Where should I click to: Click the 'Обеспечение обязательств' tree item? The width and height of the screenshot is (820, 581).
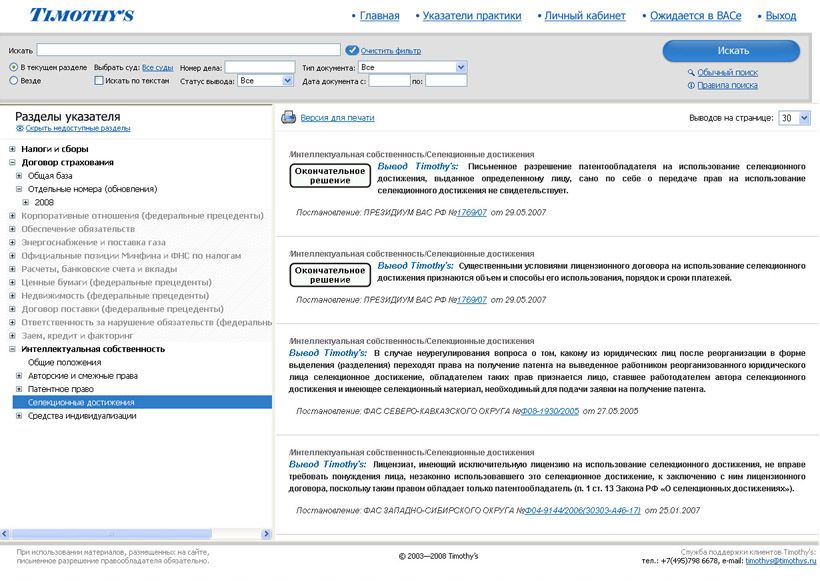coord(78,229)
